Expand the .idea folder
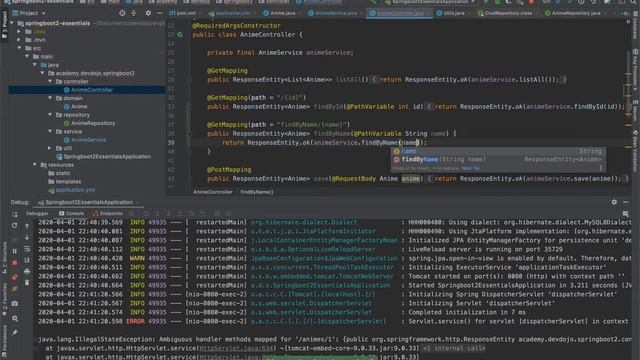 pos(19,31)
